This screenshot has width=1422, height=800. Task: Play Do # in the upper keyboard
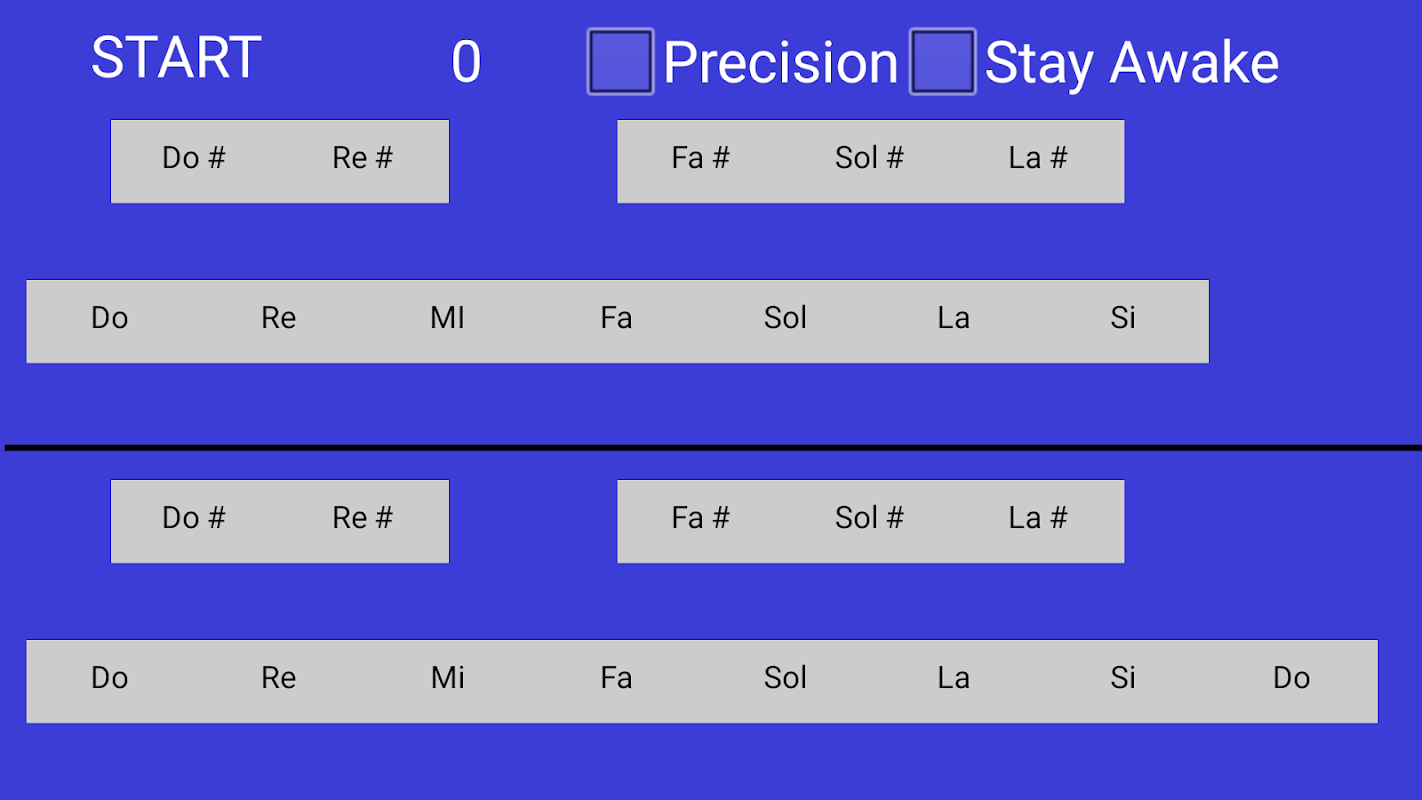pos(194,158)
